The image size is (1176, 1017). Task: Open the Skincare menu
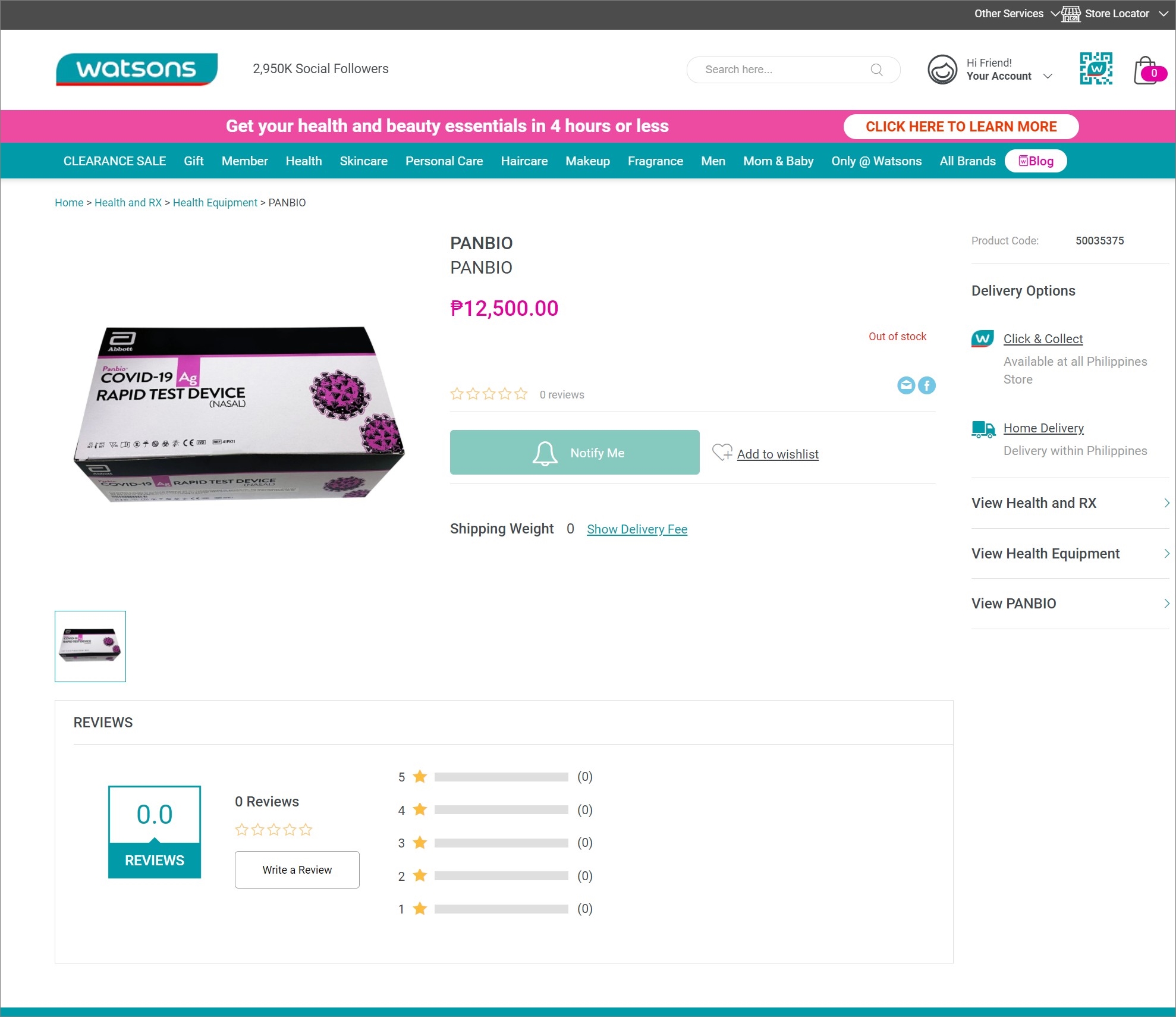[x=363, y=161]
